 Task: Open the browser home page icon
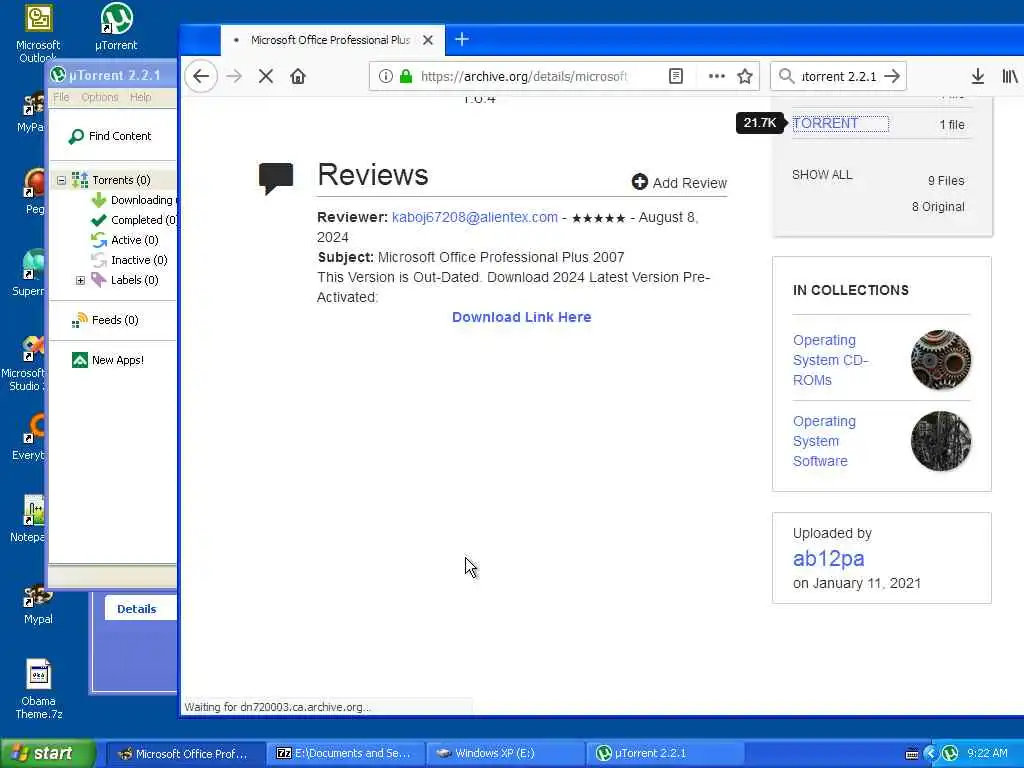coord(298,76)
